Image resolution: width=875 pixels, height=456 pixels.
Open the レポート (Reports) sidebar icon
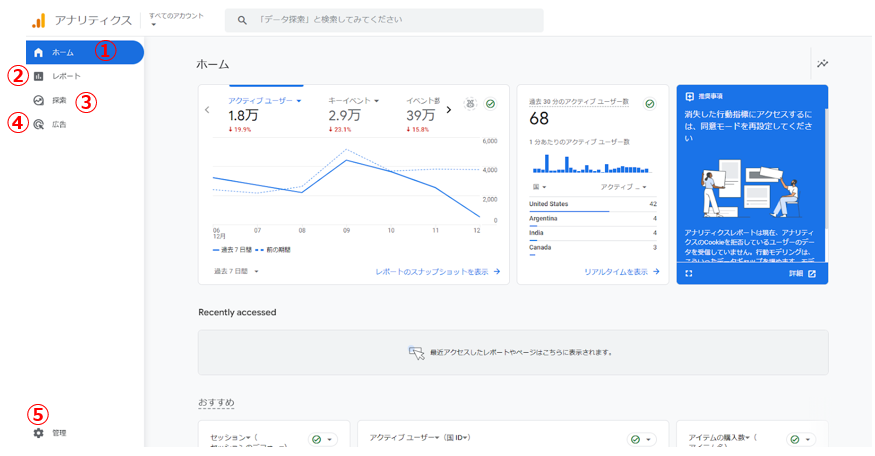[38, 76]
